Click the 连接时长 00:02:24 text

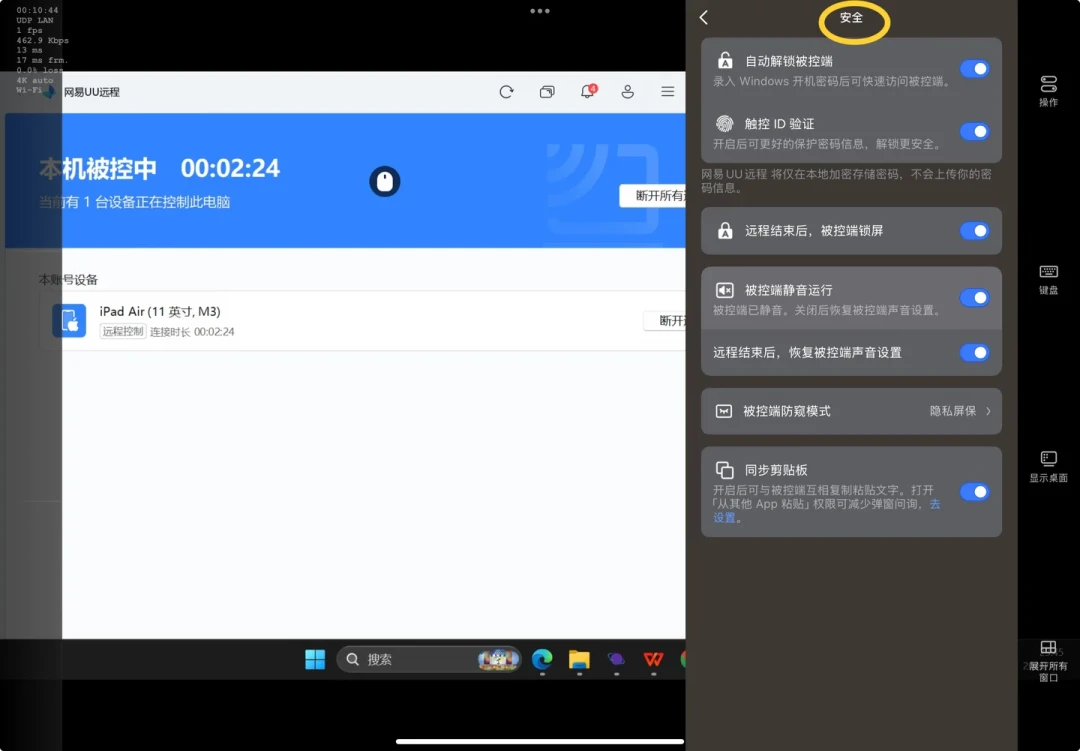(x=192, y=332)
